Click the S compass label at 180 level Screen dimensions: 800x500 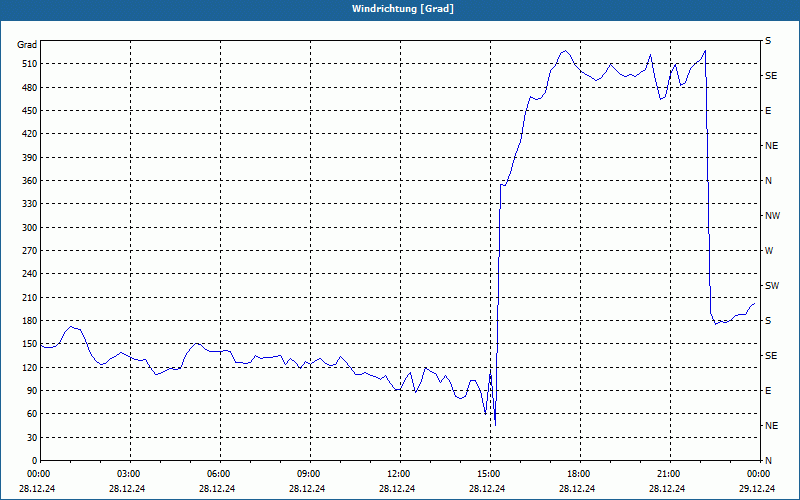tap(768, 321)
